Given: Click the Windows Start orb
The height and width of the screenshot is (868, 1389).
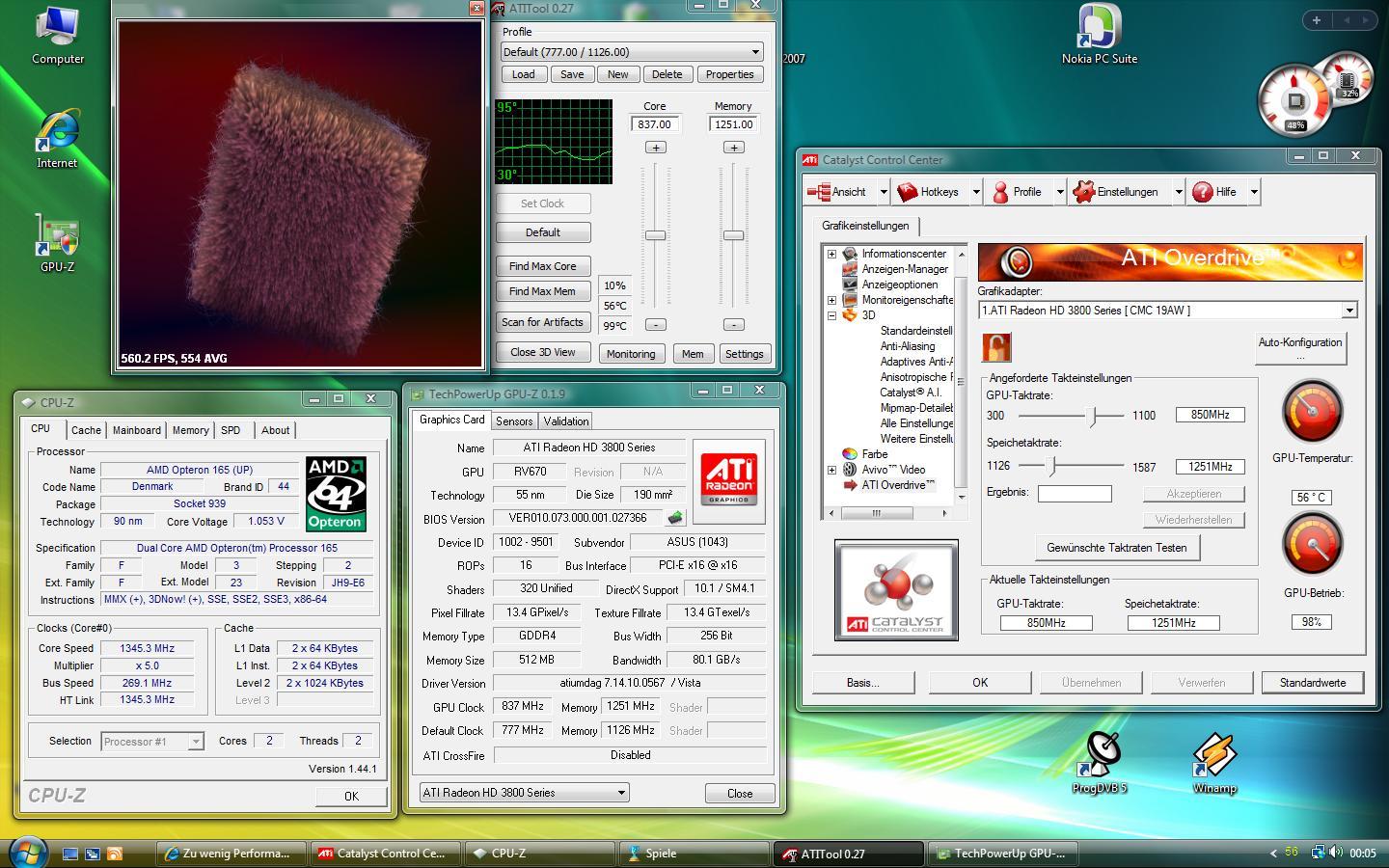Looking at the screenshot, I should pos(26,853).
